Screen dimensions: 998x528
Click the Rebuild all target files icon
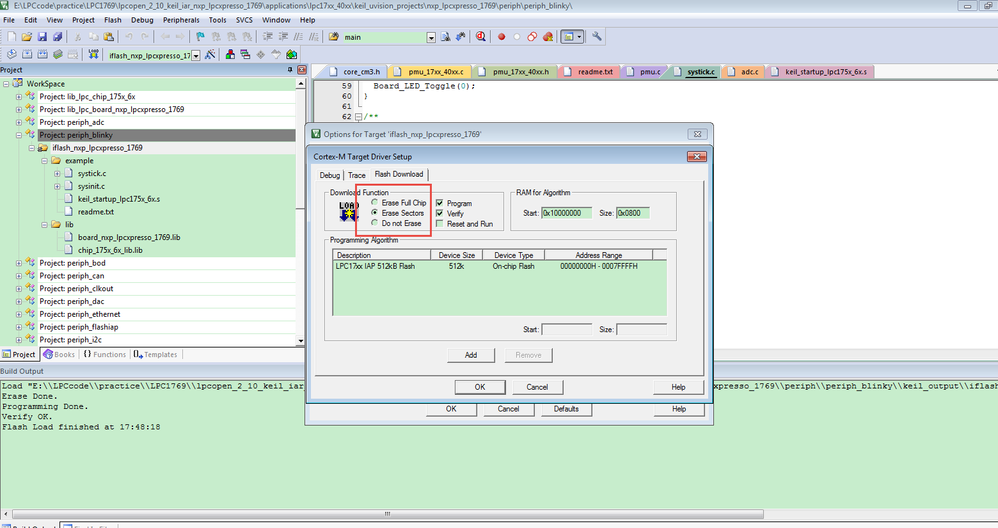point(42,55)
